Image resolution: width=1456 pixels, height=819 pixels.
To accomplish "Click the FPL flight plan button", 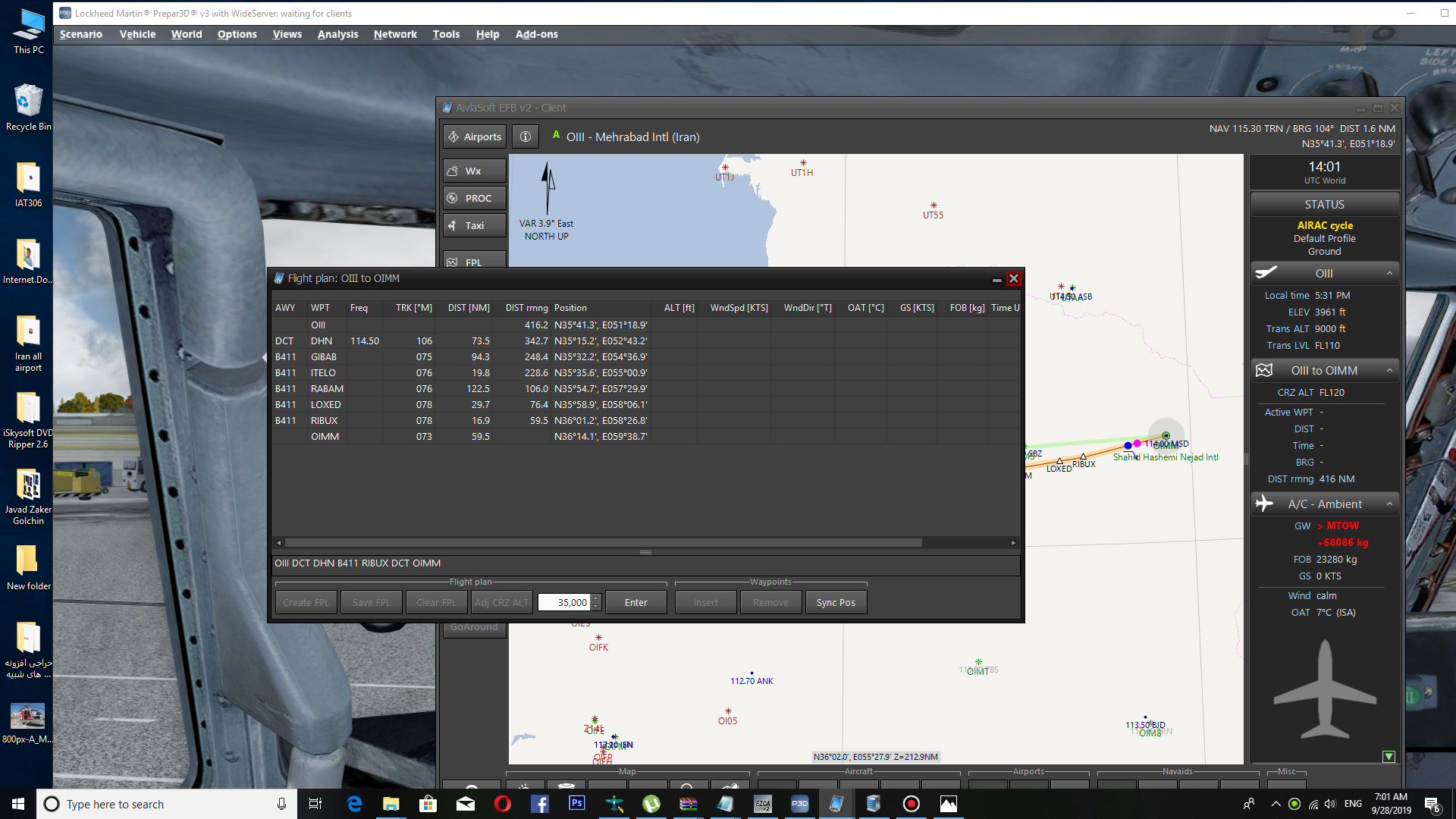I will pos(475,259).
